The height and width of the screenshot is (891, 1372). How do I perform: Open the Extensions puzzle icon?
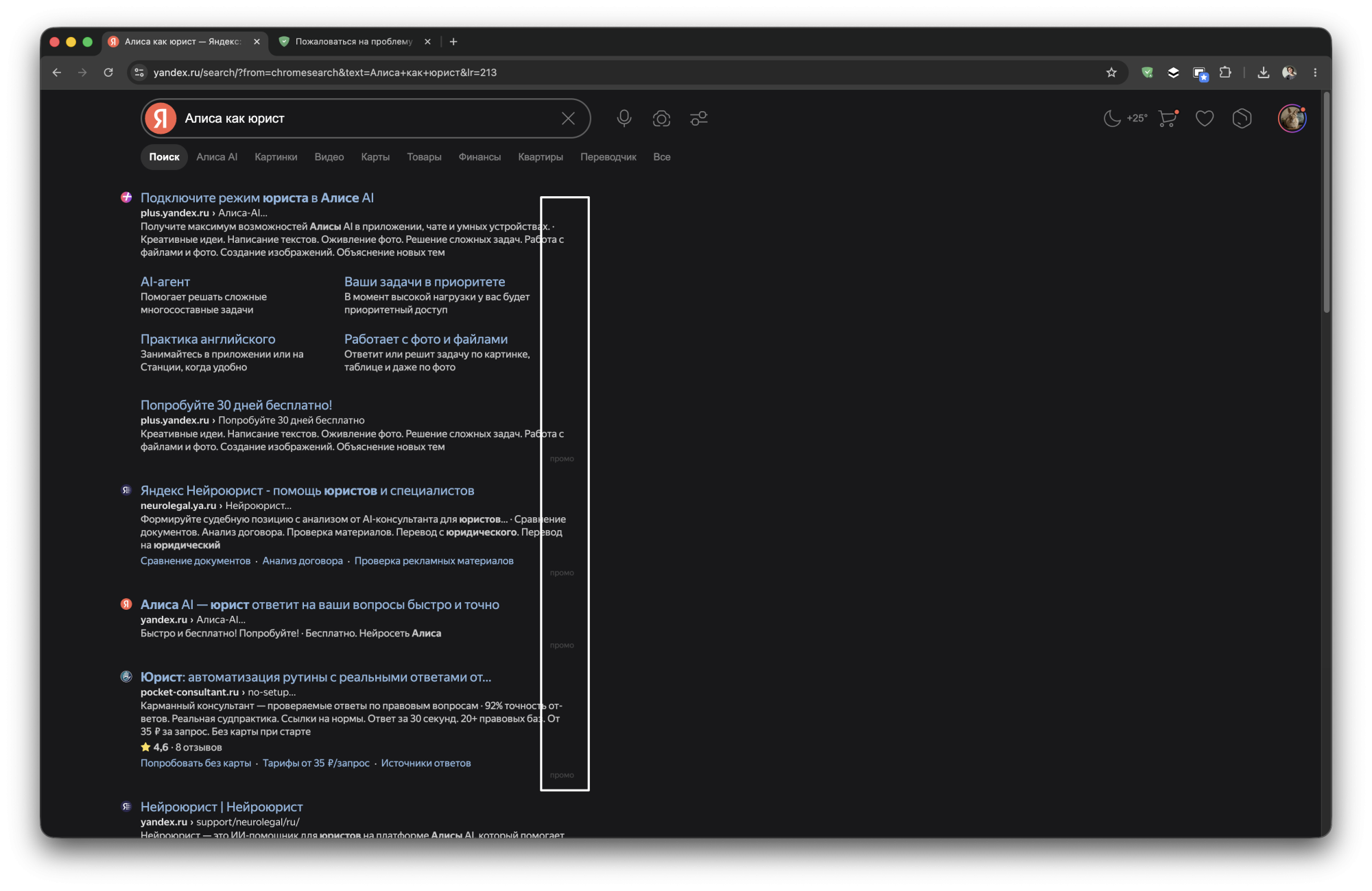1225,72
